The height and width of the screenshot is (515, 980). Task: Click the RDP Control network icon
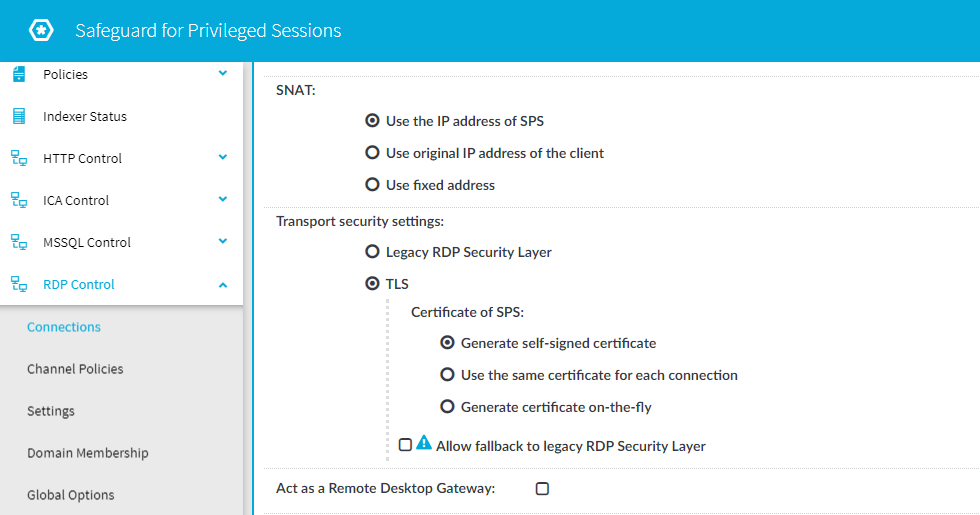point(19,284)
